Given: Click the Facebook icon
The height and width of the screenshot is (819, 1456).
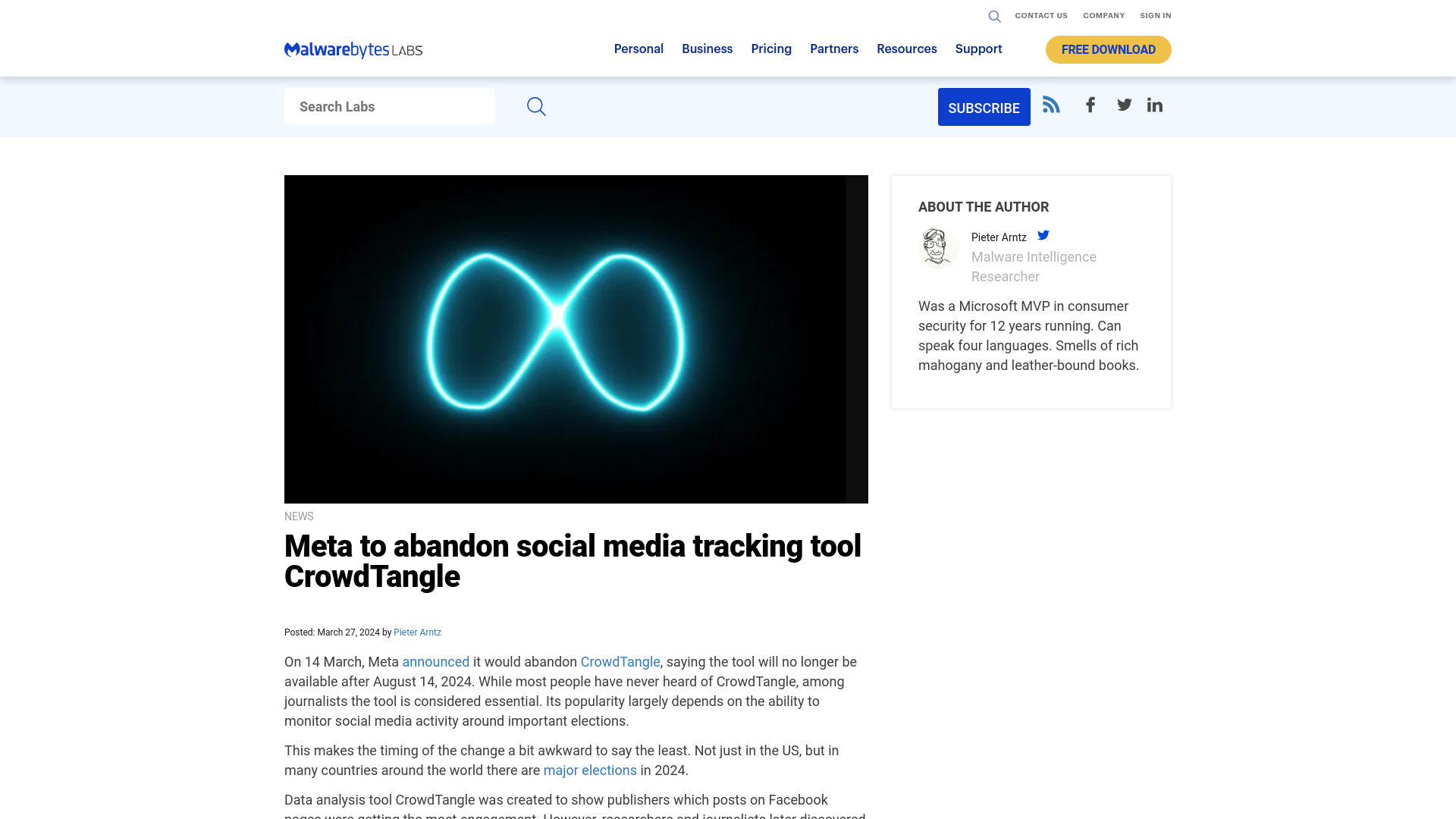Looking at the screenshot, I should coord(1090,105).
